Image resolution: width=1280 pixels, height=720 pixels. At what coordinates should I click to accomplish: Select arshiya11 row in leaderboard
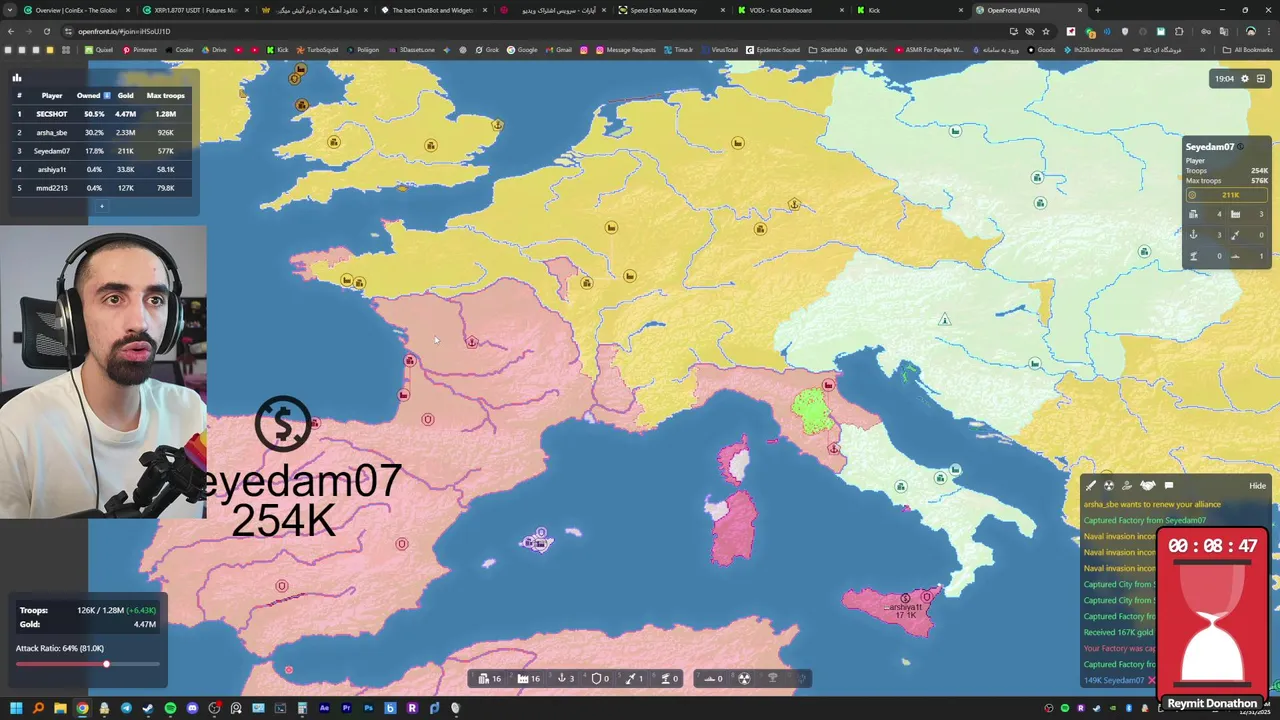[x=100, y=169]
